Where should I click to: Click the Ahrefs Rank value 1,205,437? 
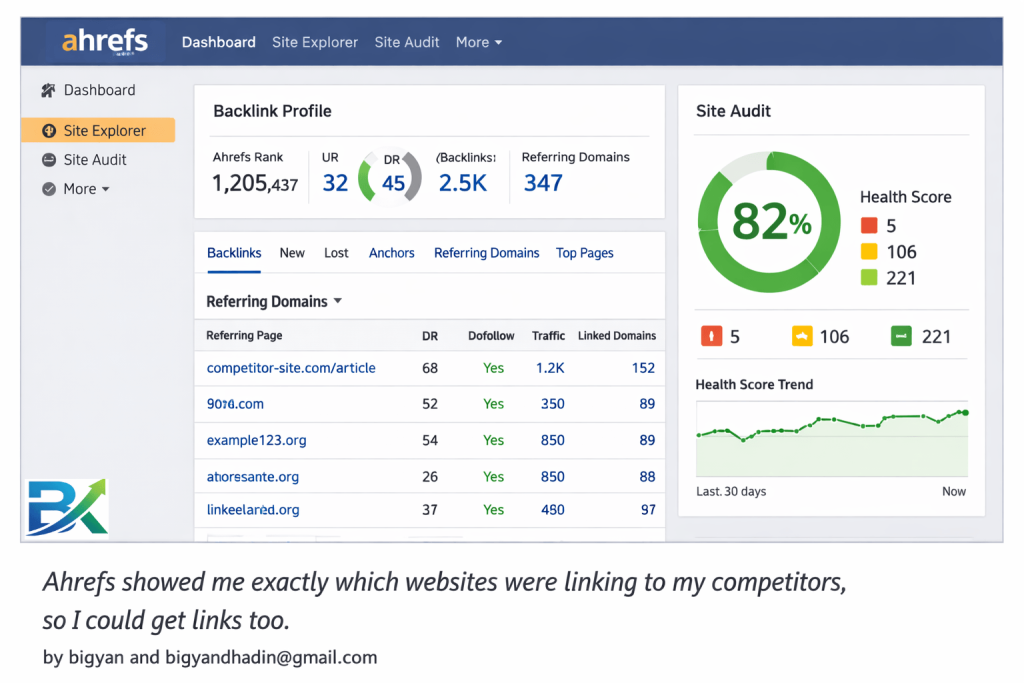(x=255, y=183)
